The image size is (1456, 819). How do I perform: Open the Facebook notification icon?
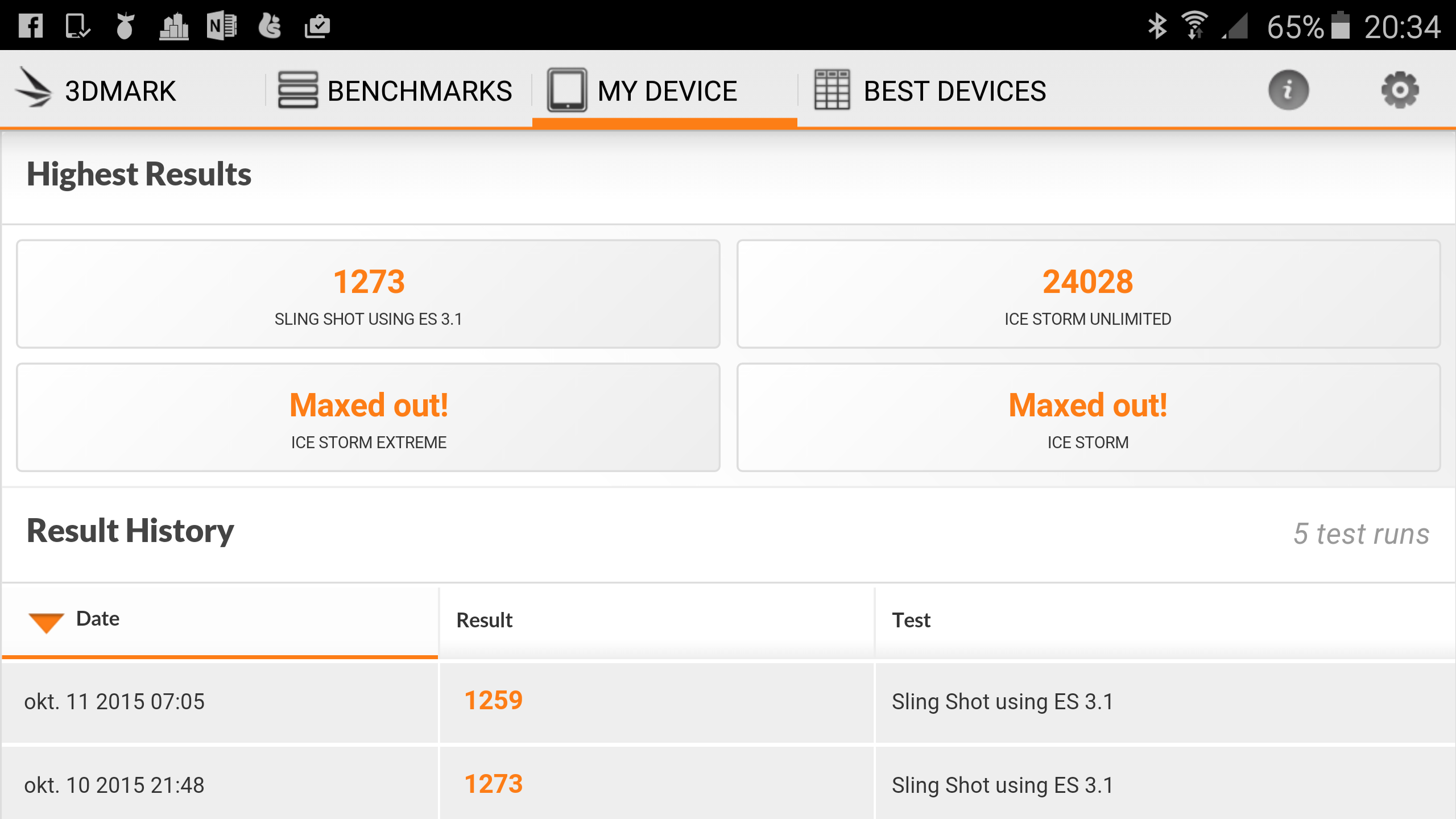click(x=31, y=26)
